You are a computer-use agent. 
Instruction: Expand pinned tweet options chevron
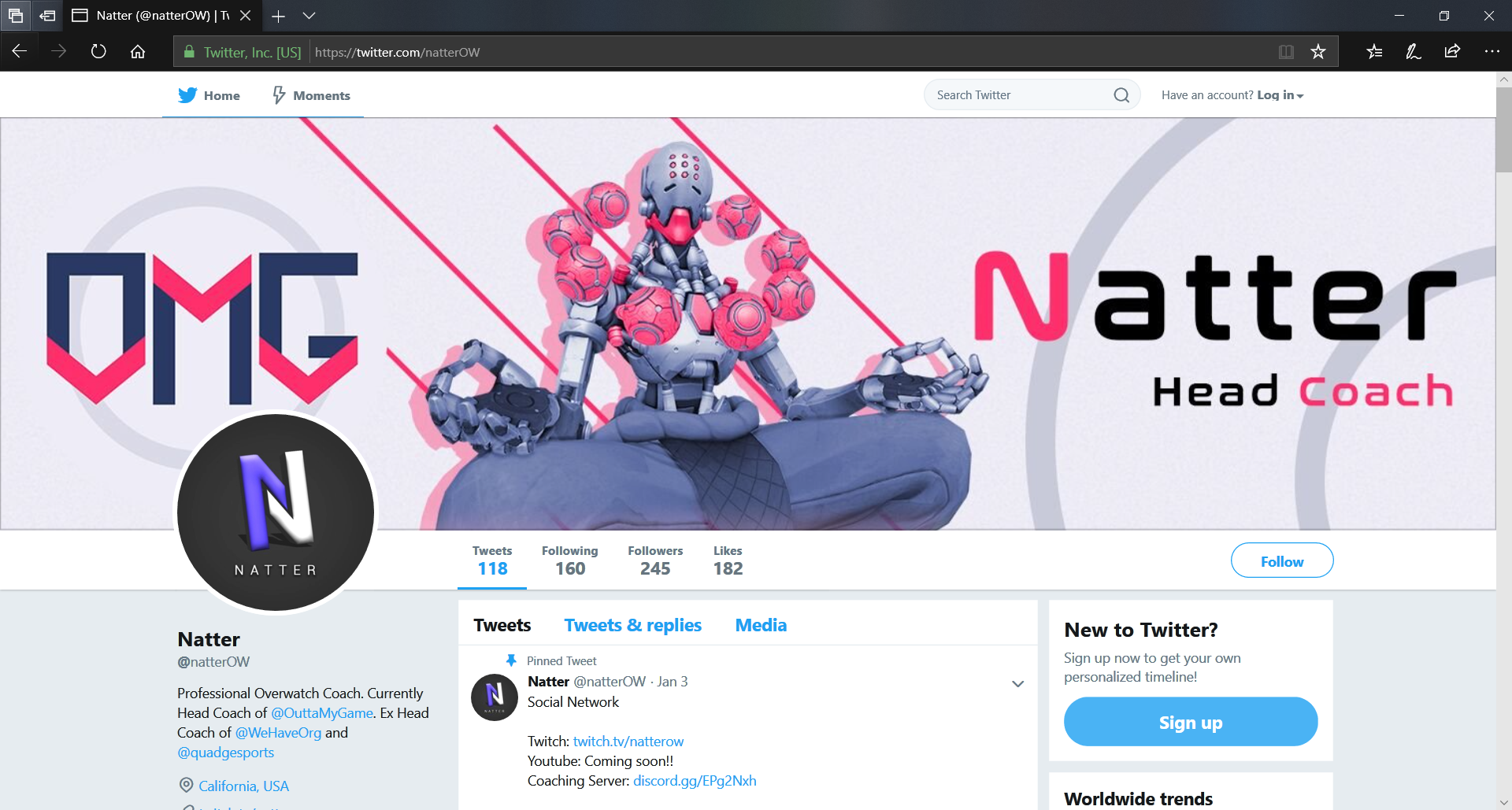1017,683
